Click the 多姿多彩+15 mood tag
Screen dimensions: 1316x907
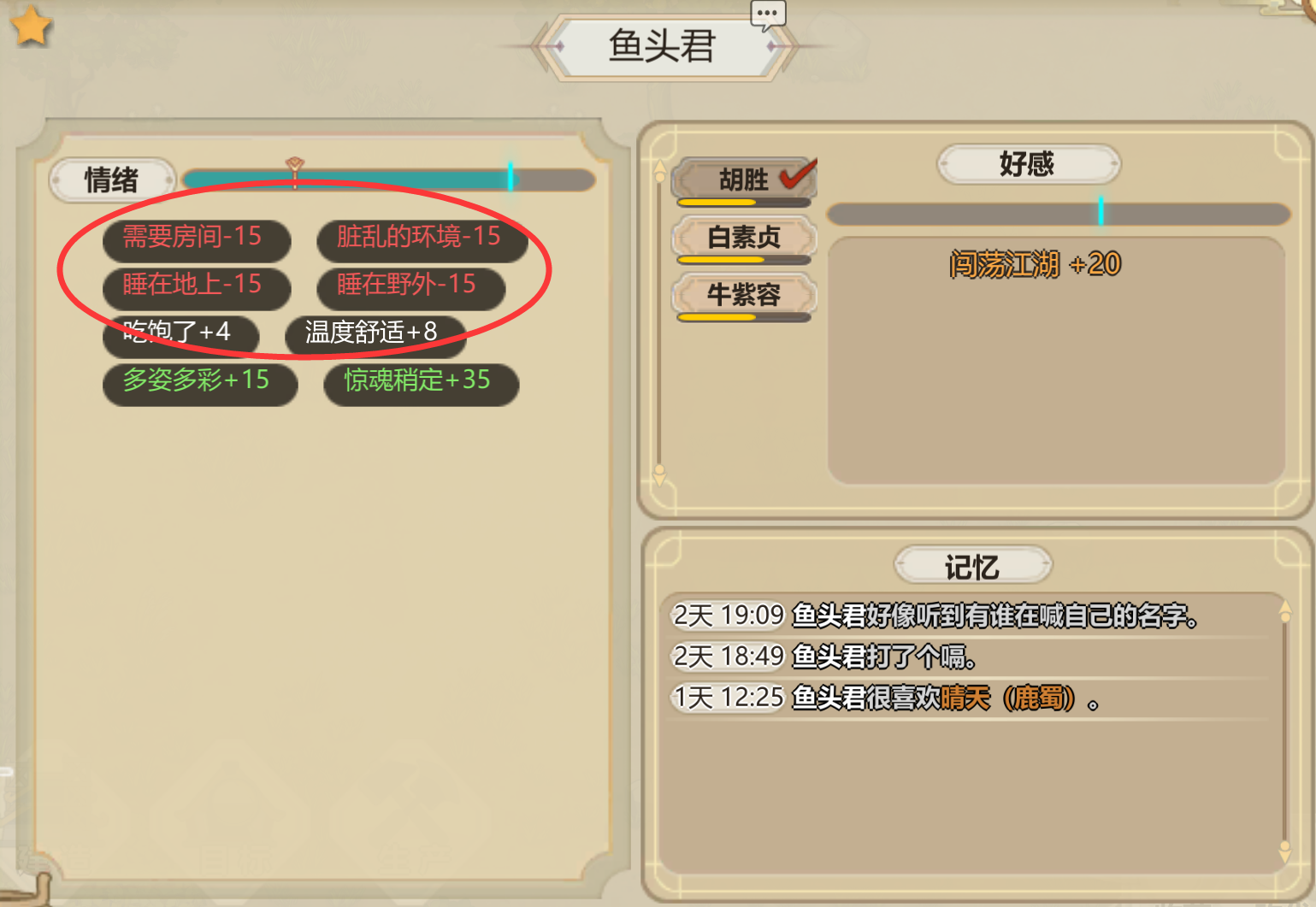(x=200, y=382)
